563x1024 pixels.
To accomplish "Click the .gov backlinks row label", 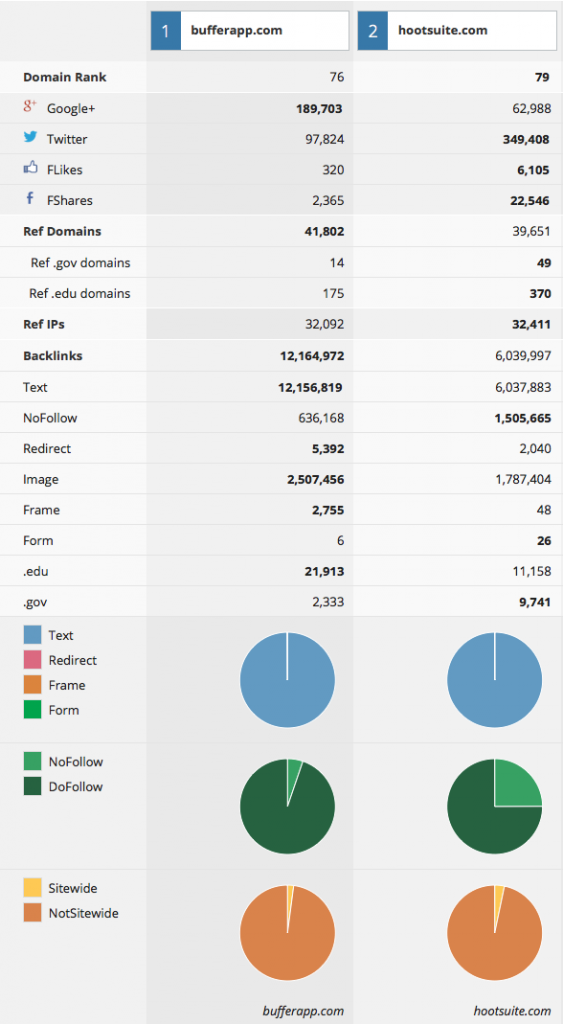I will pos(35,603).
